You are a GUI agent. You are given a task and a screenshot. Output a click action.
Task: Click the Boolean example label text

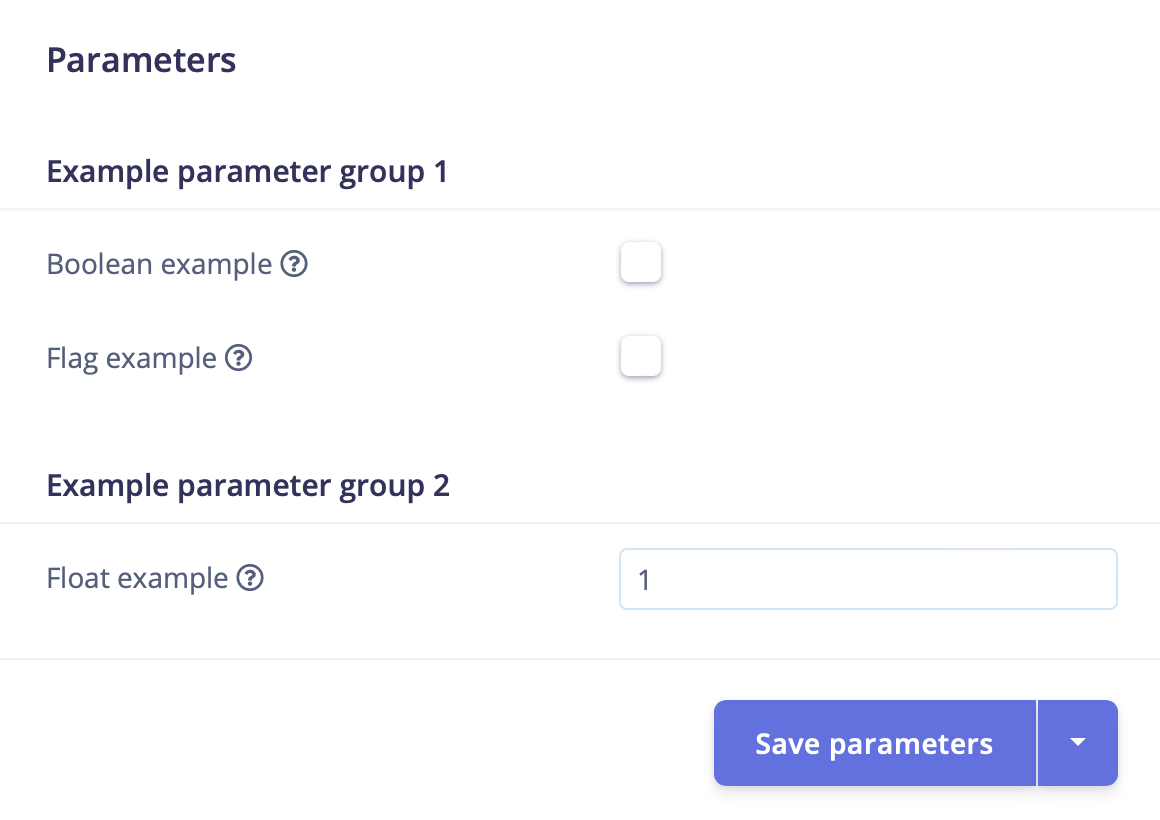point(159,265)
